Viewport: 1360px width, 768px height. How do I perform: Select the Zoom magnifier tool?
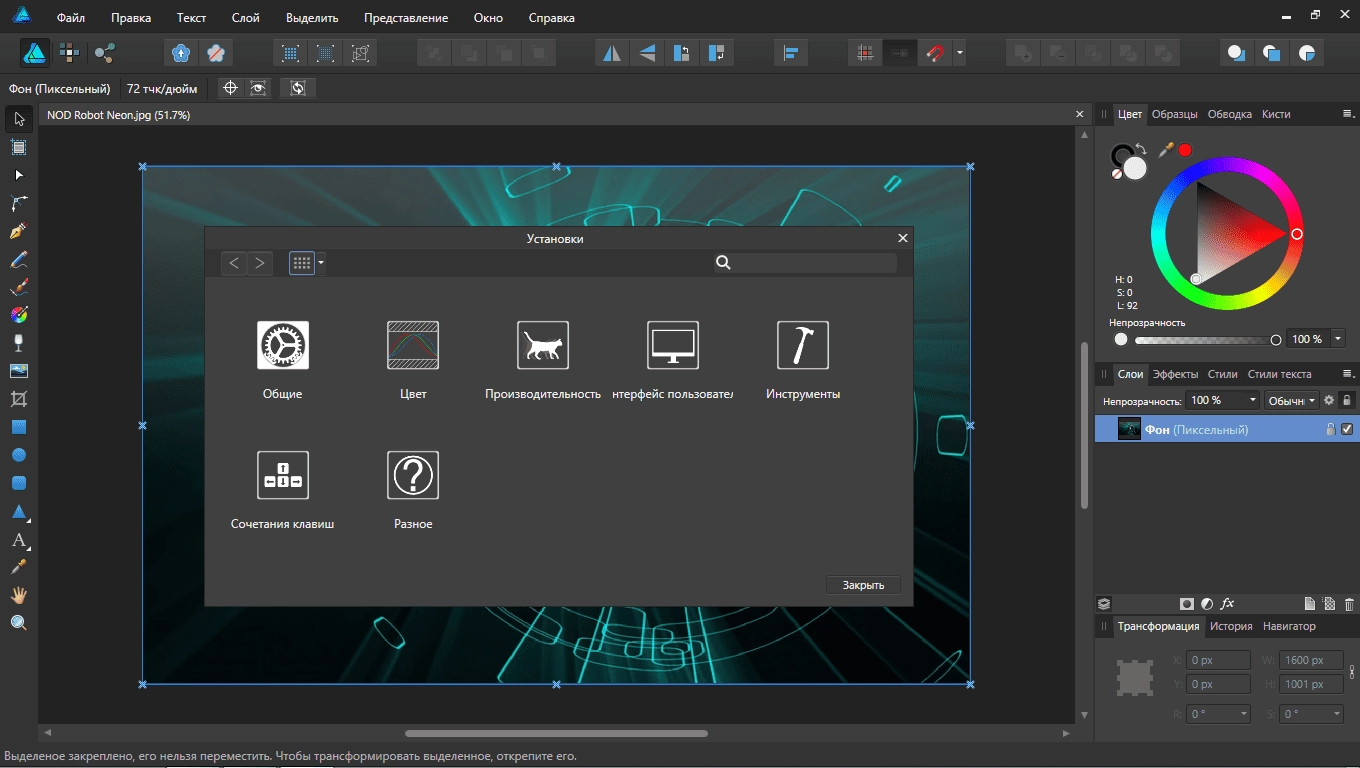coord(19,623)
